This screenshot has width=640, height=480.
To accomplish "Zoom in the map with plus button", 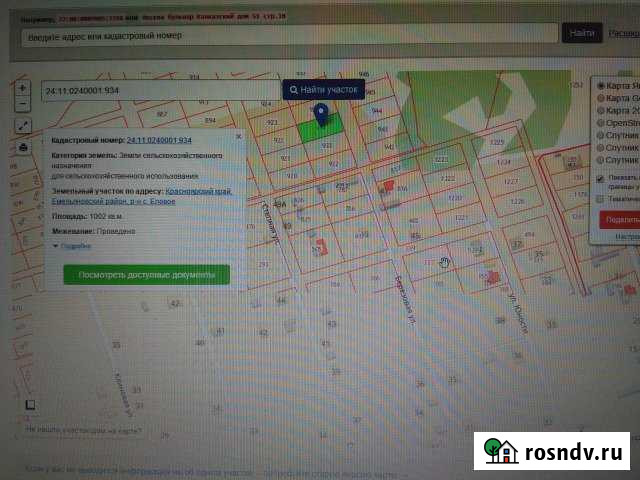I will 22,88.
